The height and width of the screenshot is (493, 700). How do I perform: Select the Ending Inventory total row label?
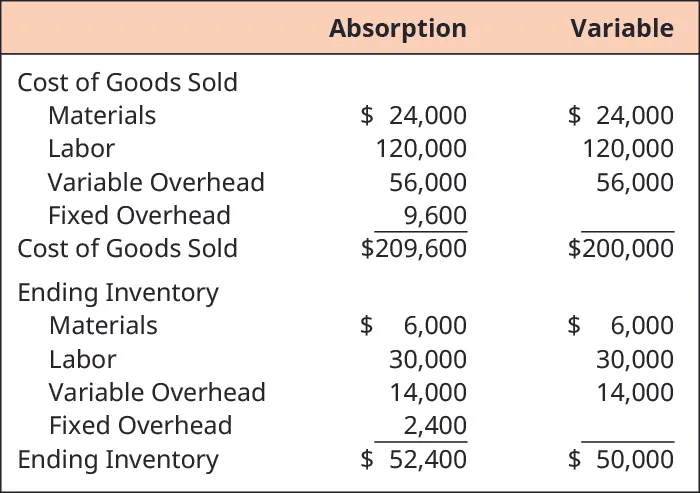click(x=117, y=459)
